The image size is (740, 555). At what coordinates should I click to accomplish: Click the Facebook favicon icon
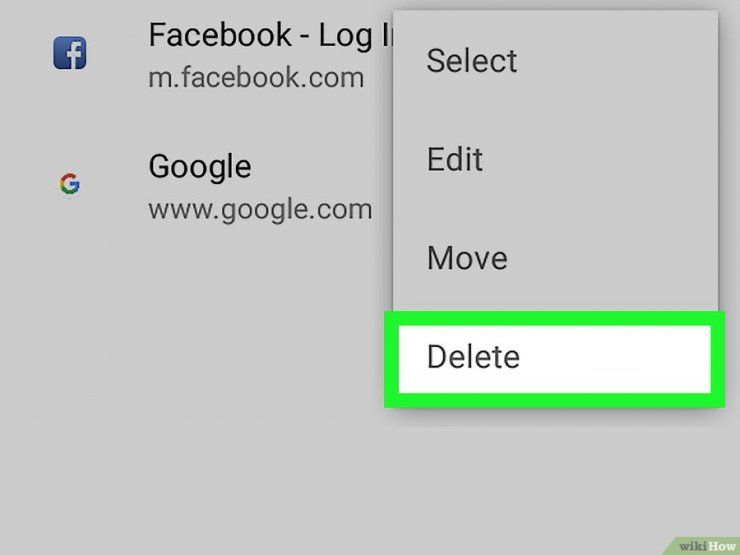[70, 53]
